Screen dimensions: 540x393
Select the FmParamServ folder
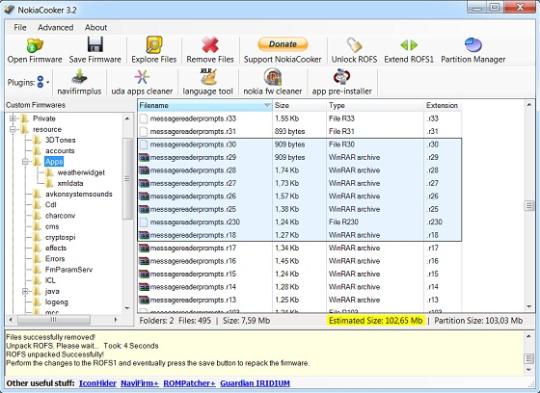69,270
